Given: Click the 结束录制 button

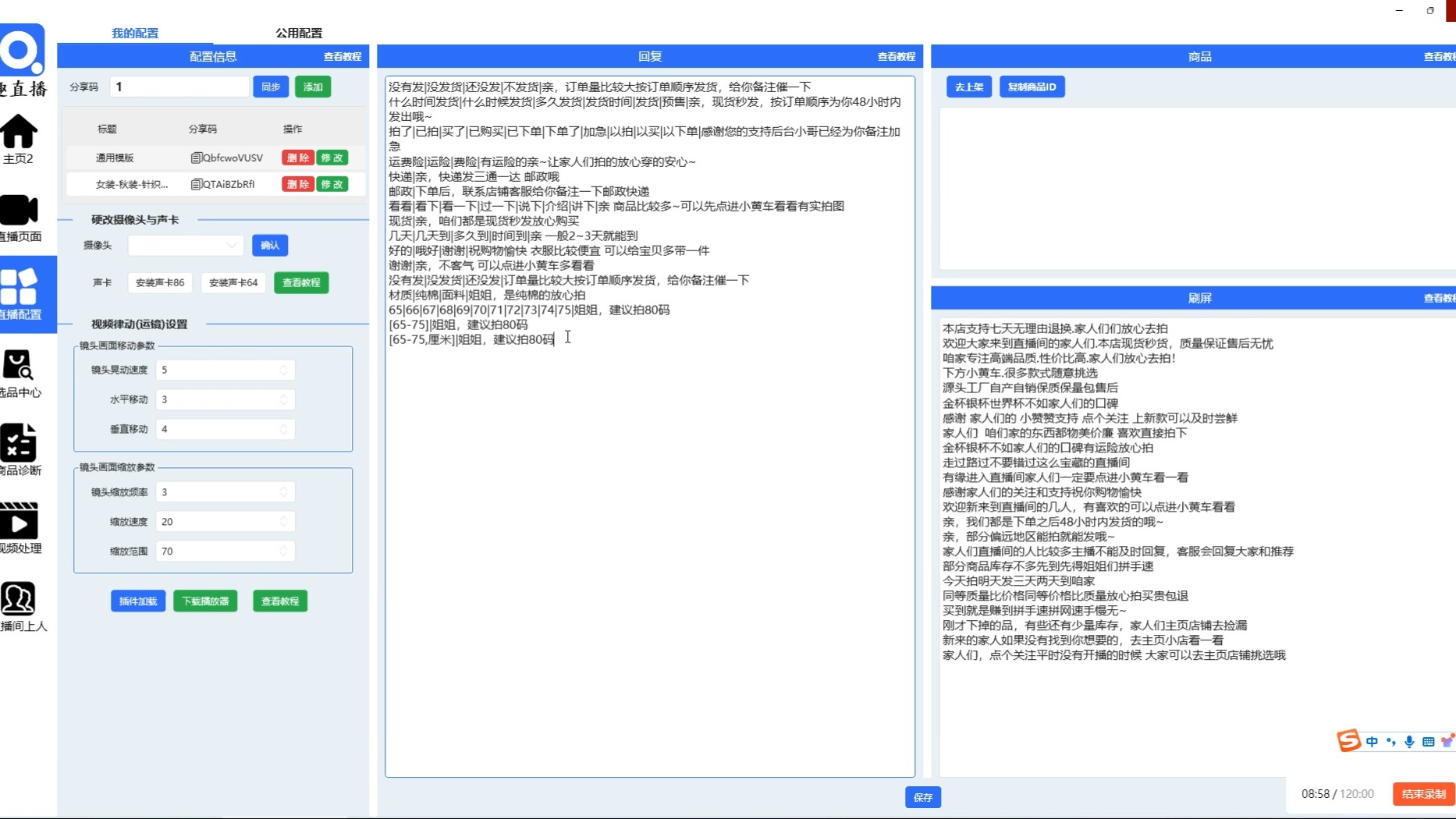Looking at the screenshot, I should click(x=1424, y=794).
